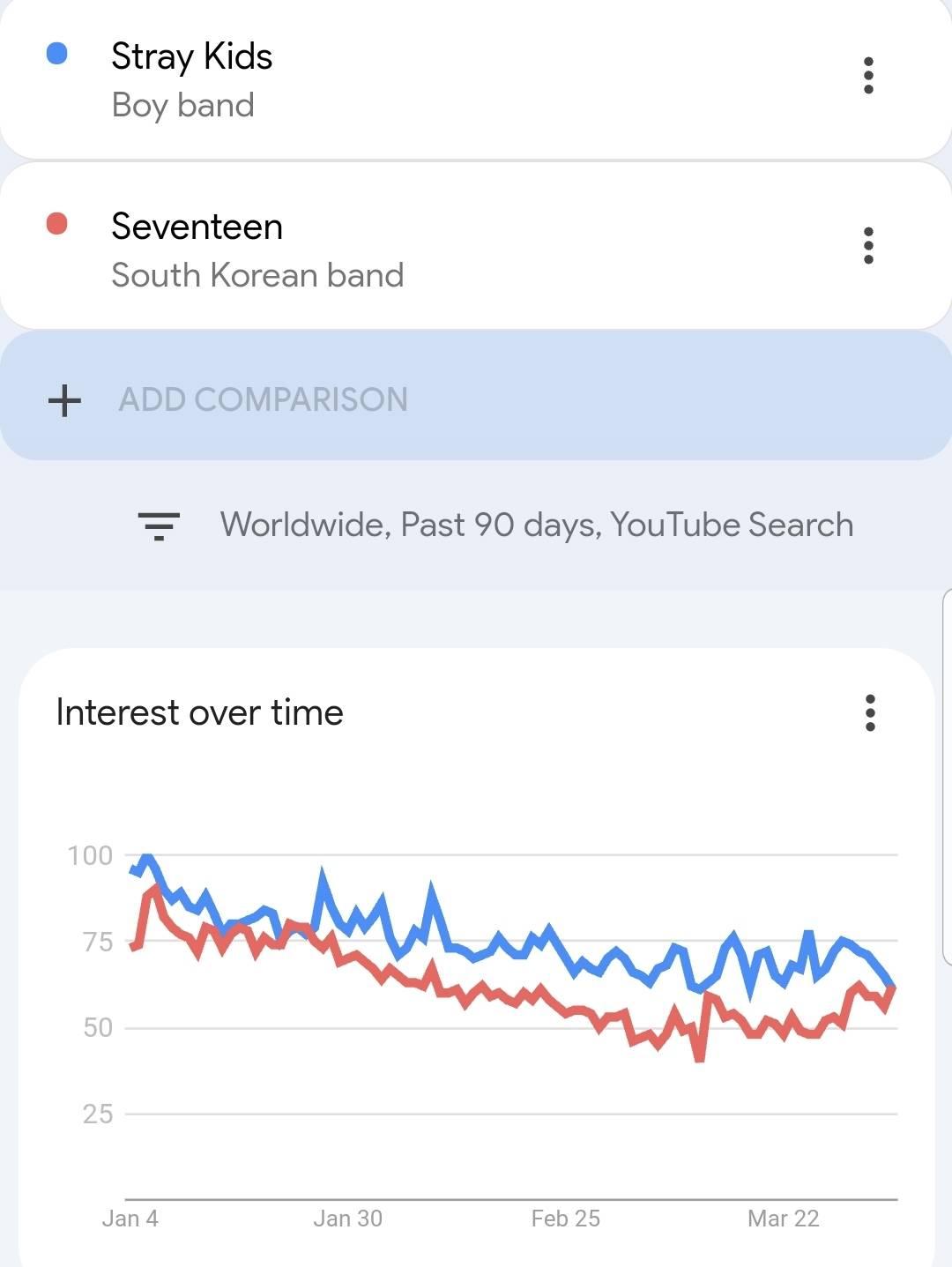Click the Mar 22 axis label

coord(783,1219)
